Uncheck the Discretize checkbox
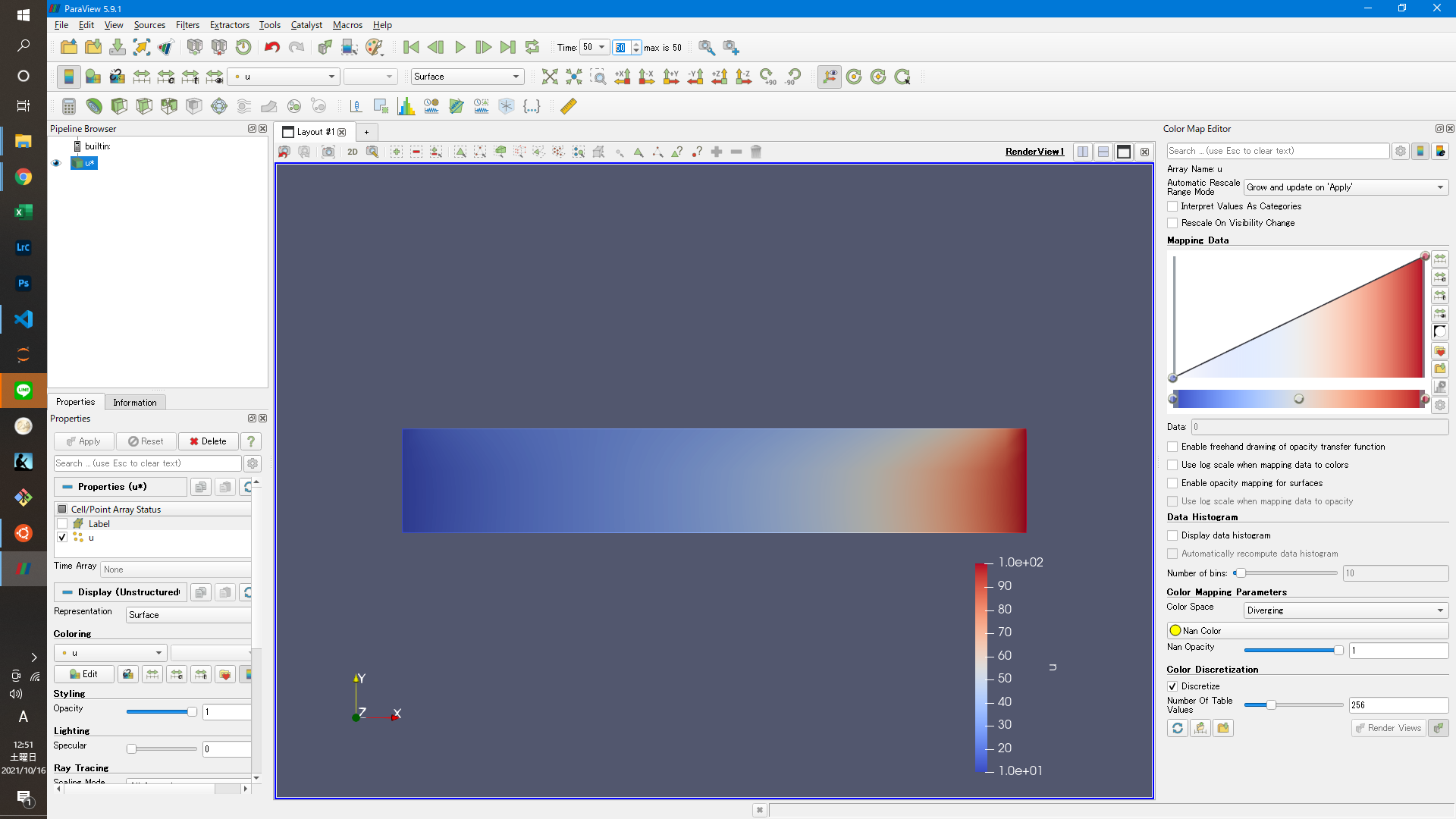Viewport: 1456px width, 819px height. pos(1172,686)
